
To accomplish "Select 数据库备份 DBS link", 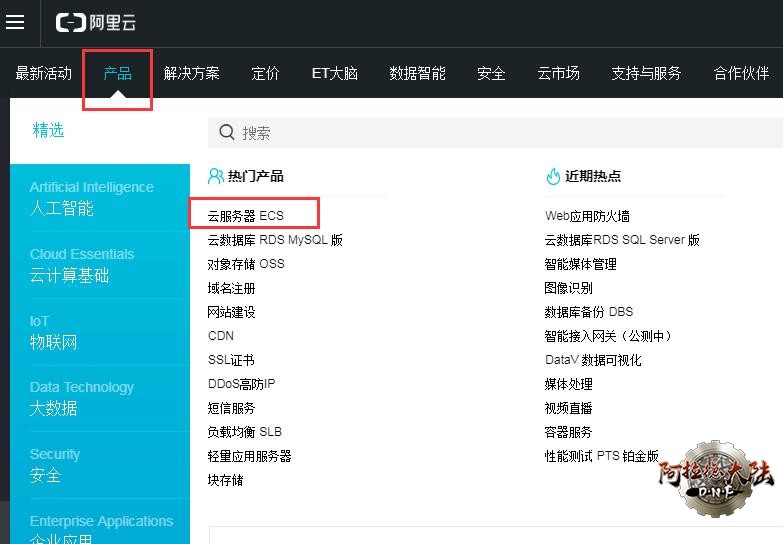I will click(x=588, y=312).
